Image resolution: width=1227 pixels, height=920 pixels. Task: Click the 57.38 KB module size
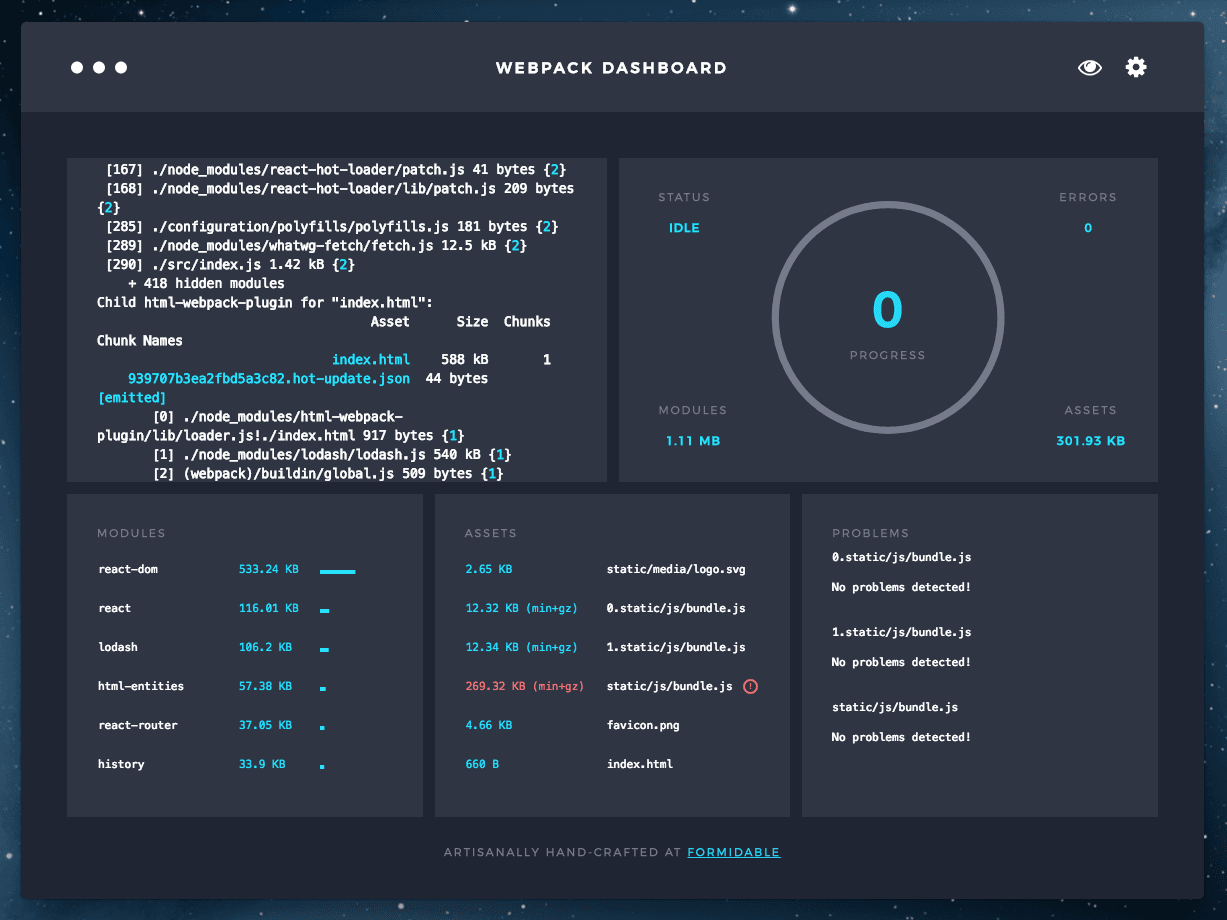pos(265,686)
